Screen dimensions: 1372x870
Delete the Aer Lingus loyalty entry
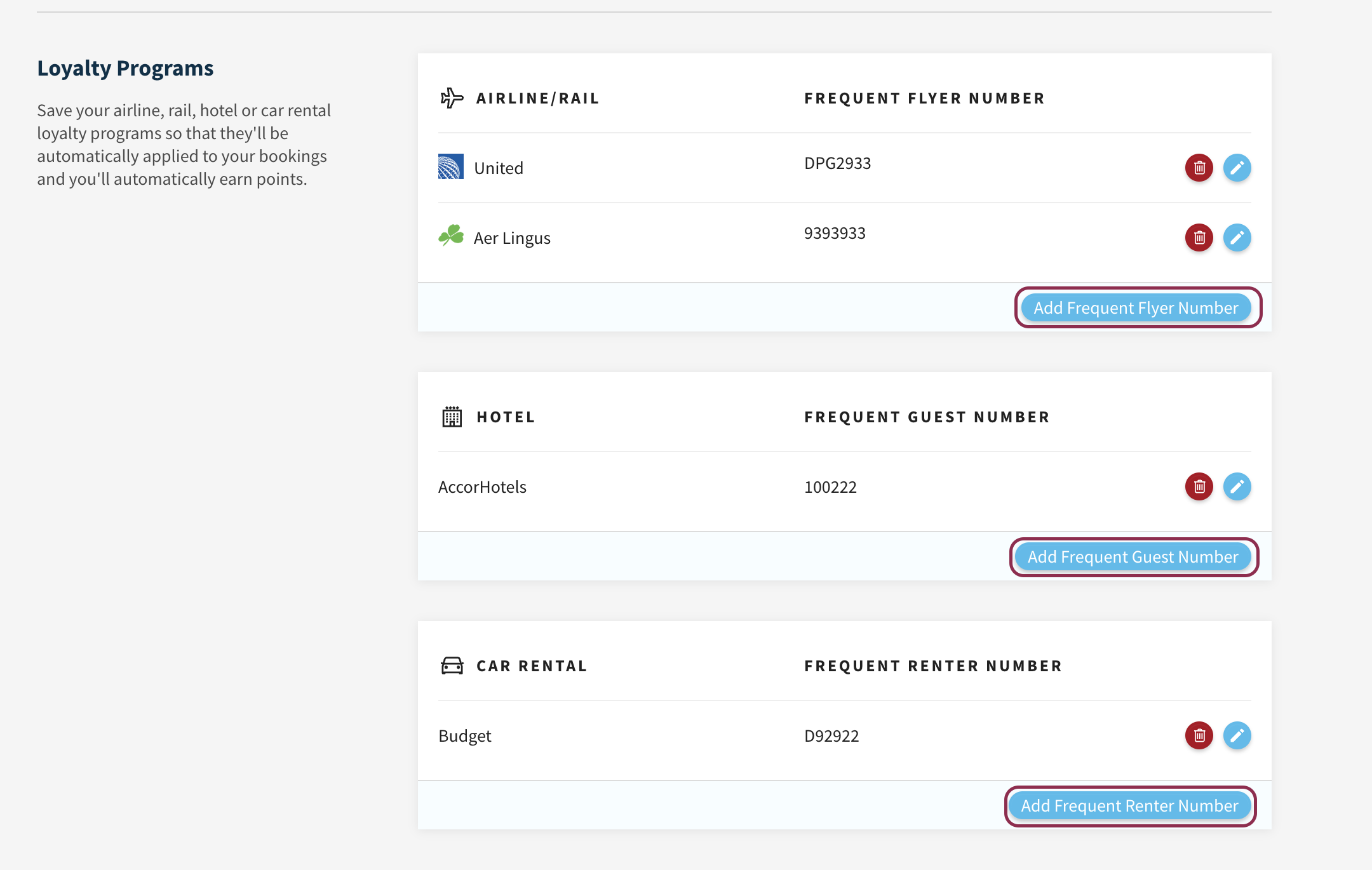pyautogui.click(x=1199, y=238)
